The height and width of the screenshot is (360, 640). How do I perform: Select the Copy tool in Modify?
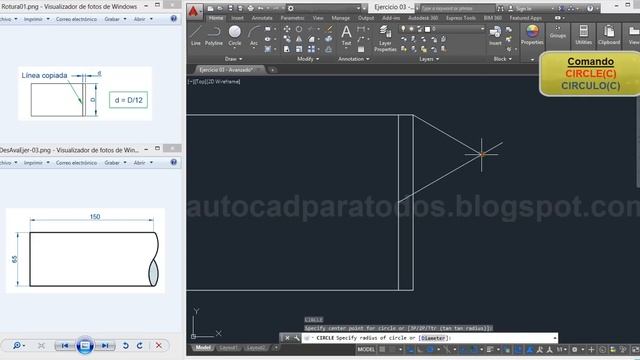pos(287,39)
